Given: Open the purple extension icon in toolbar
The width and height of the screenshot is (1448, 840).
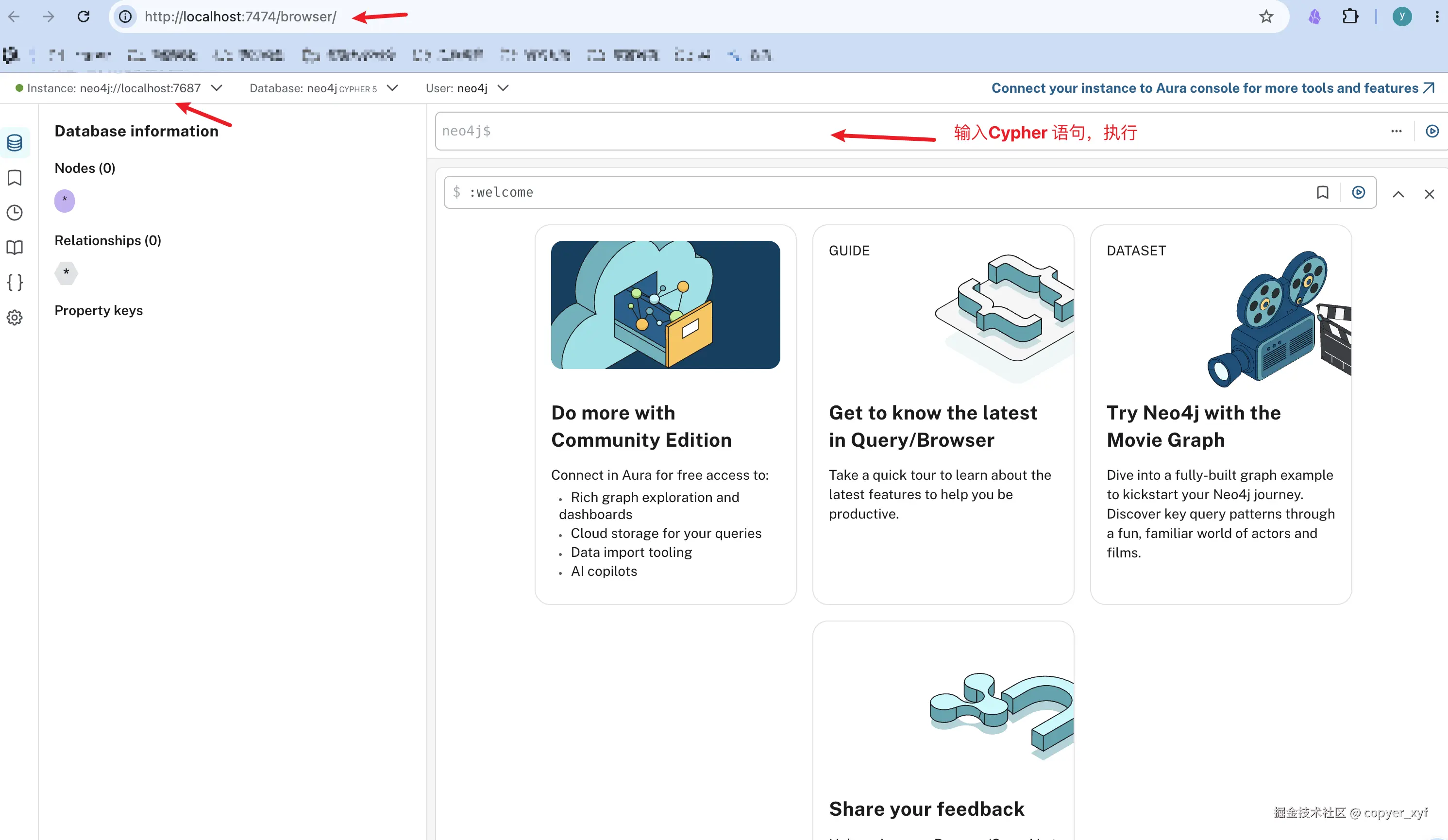Looking at the screenshot, I should pyautogui.click(x=1314, y=17).
